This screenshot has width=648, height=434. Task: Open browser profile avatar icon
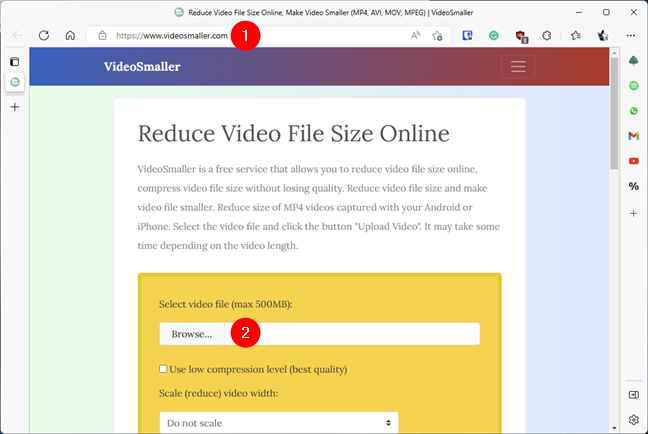[603, 36]
